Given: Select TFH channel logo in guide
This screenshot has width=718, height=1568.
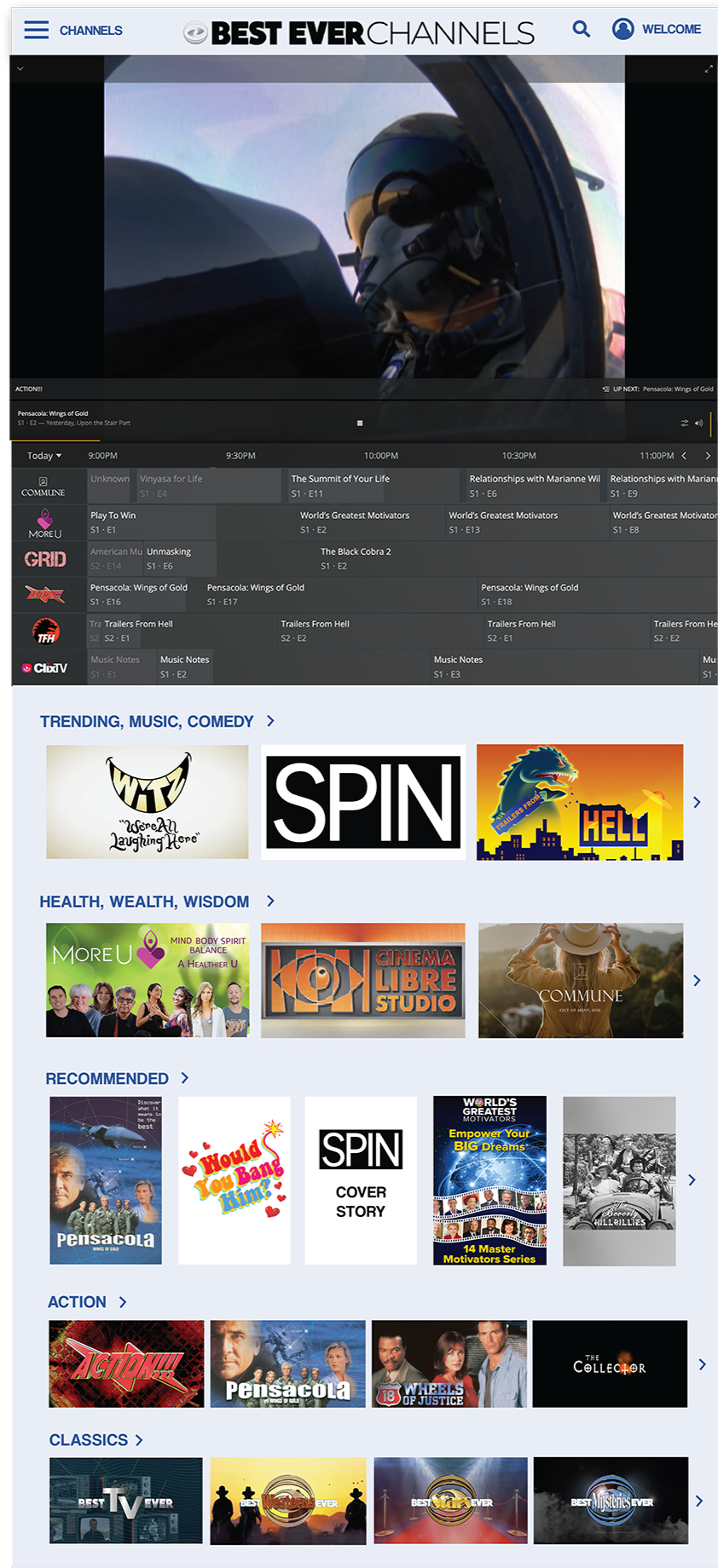Looking at the screenshot, I should (46, 631).
